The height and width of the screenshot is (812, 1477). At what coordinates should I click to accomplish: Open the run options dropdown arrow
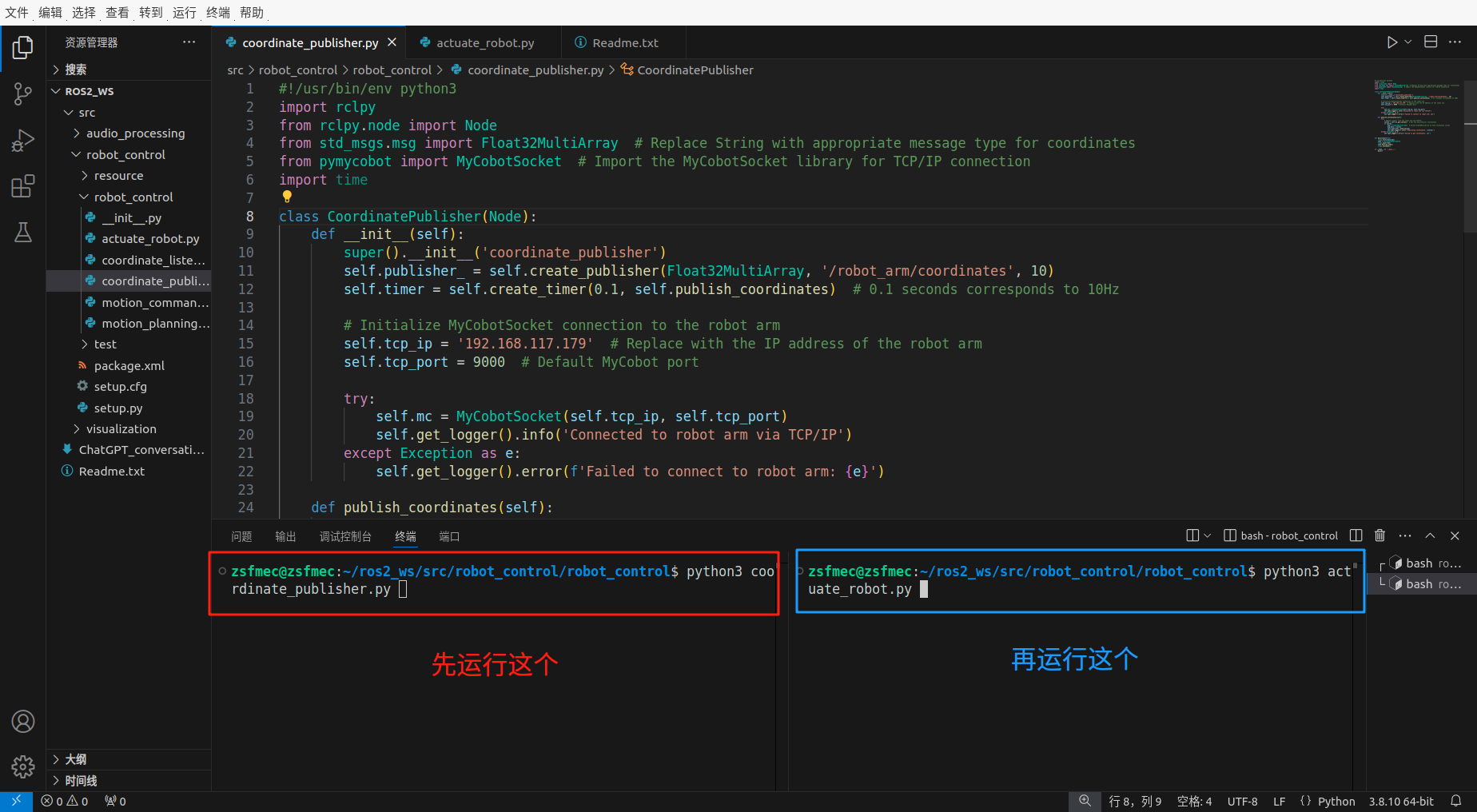1408,42
